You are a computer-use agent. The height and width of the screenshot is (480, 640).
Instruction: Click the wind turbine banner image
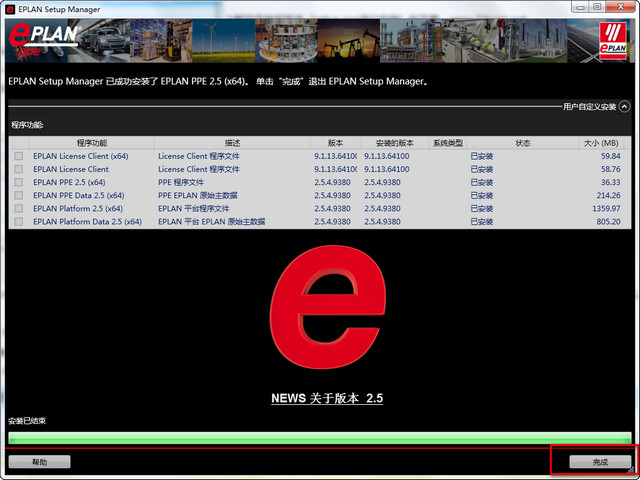(x=224, y=41)
